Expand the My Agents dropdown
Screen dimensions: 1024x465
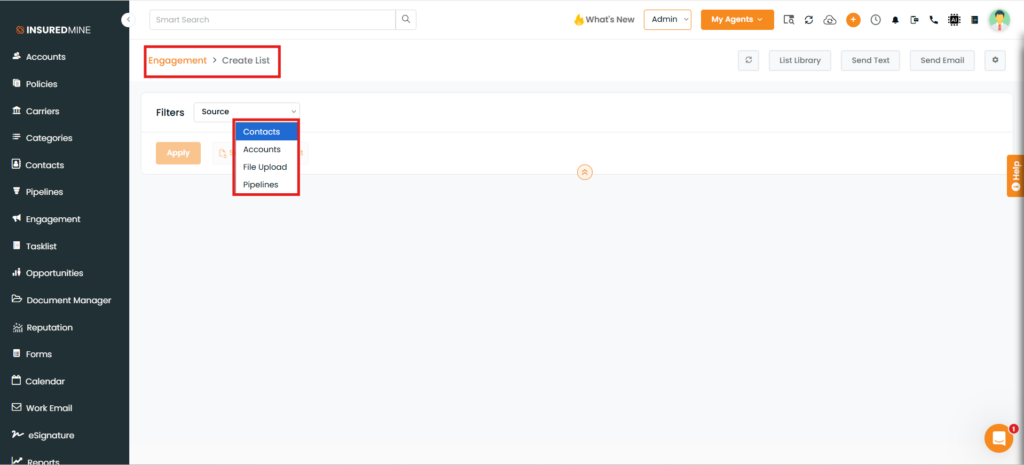coord(737,19)
